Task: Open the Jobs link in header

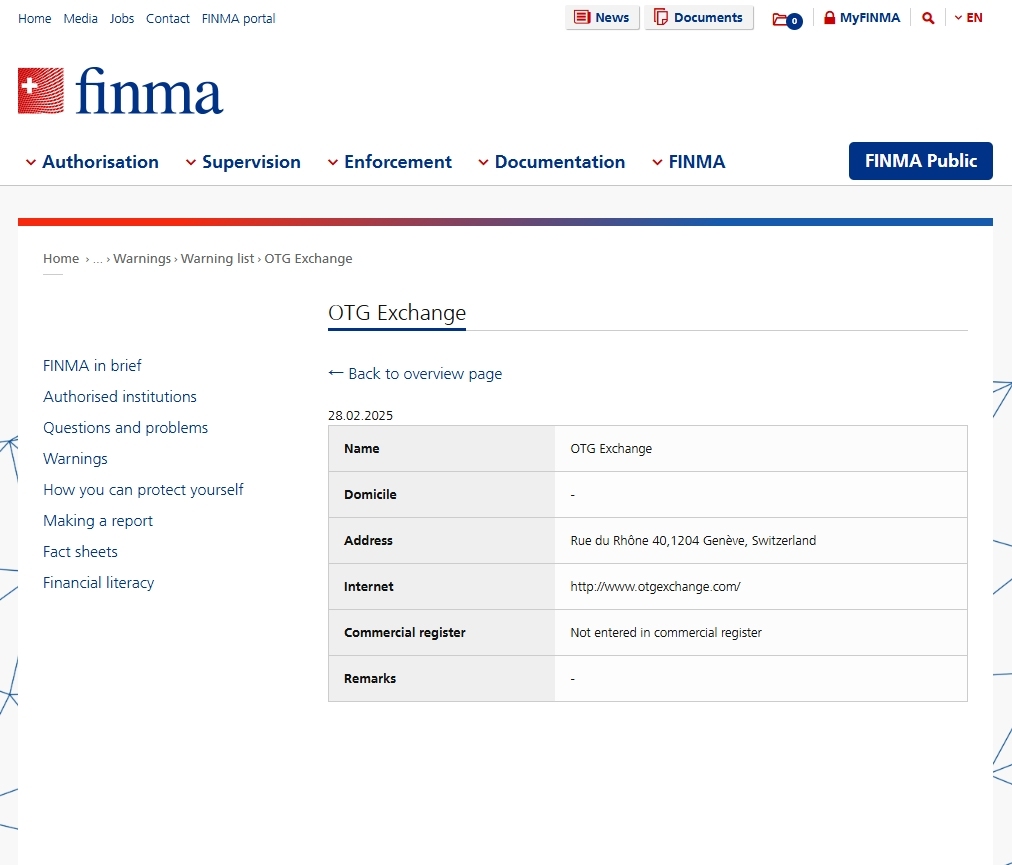Action: click(122, 19)
